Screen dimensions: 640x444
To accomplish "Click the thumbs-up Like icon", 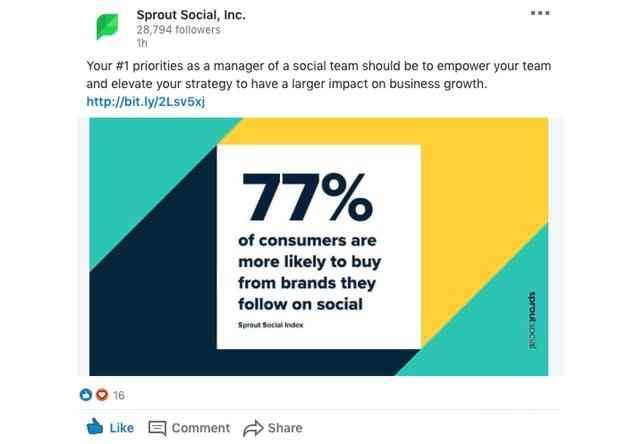I will pyautogui.click(x=95, y=427).
